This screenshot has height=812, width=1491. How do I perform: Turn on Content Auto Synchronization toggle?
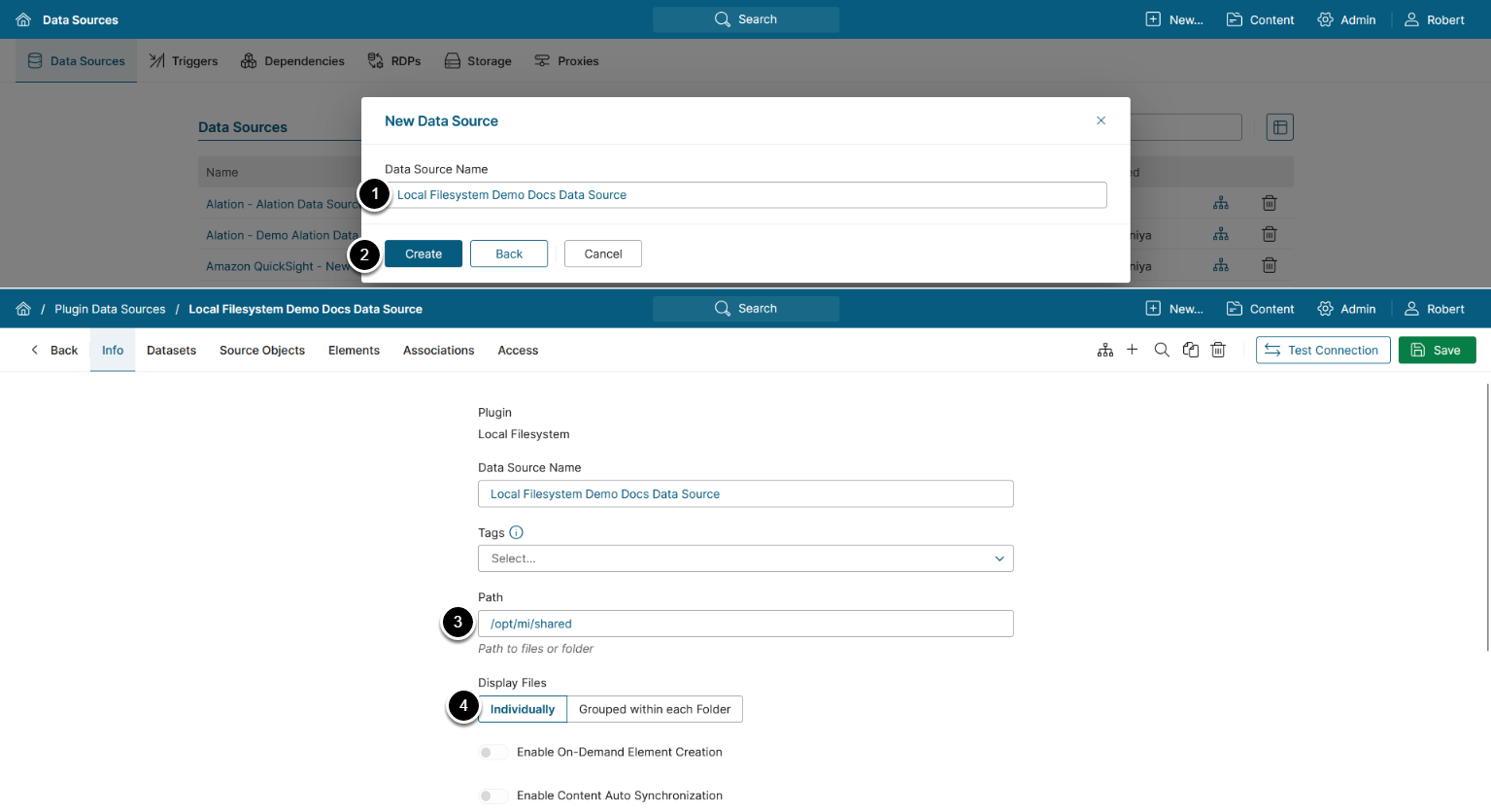(x=492, y=796)
